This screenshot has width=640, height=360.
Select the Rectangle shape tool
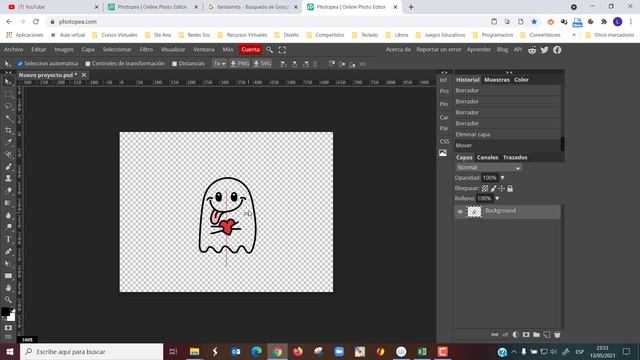tap(8, 276)
